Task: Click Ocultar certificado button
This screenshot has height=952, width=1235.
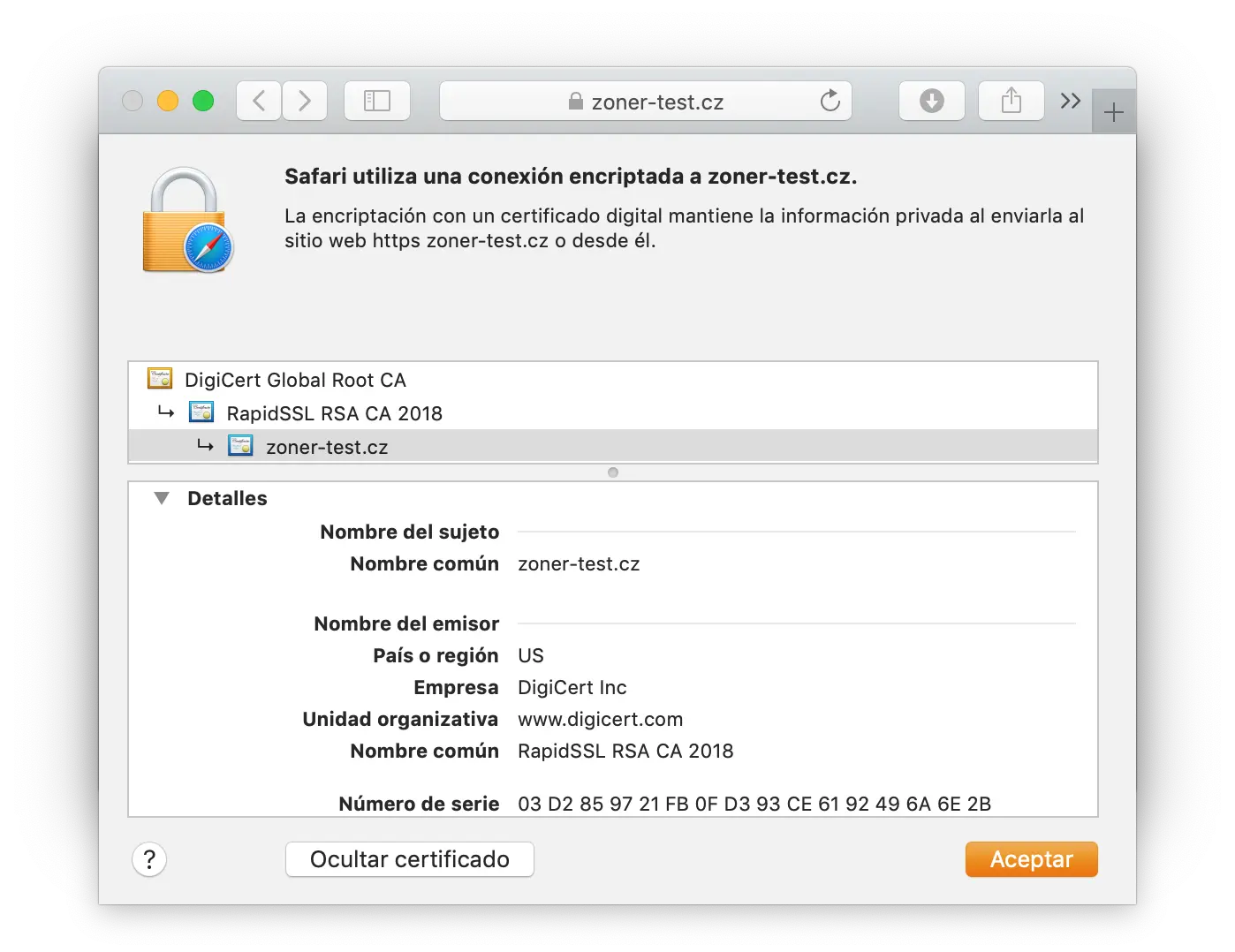Action: coord(410,859)
